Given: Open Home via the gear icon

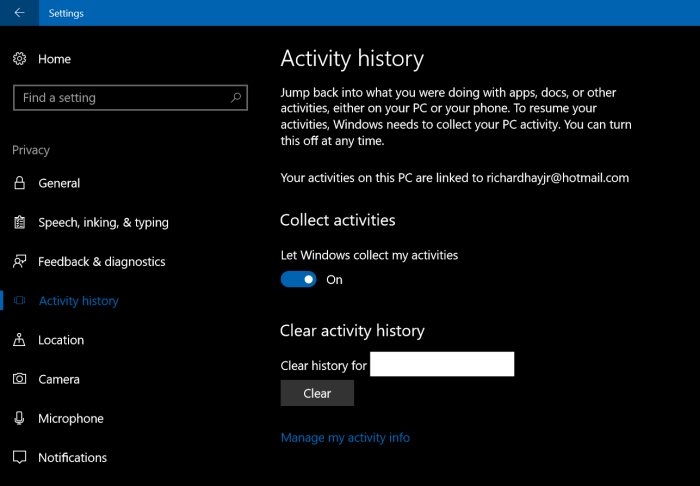Looking at the screenshot, I should click(x=19, y=58).
